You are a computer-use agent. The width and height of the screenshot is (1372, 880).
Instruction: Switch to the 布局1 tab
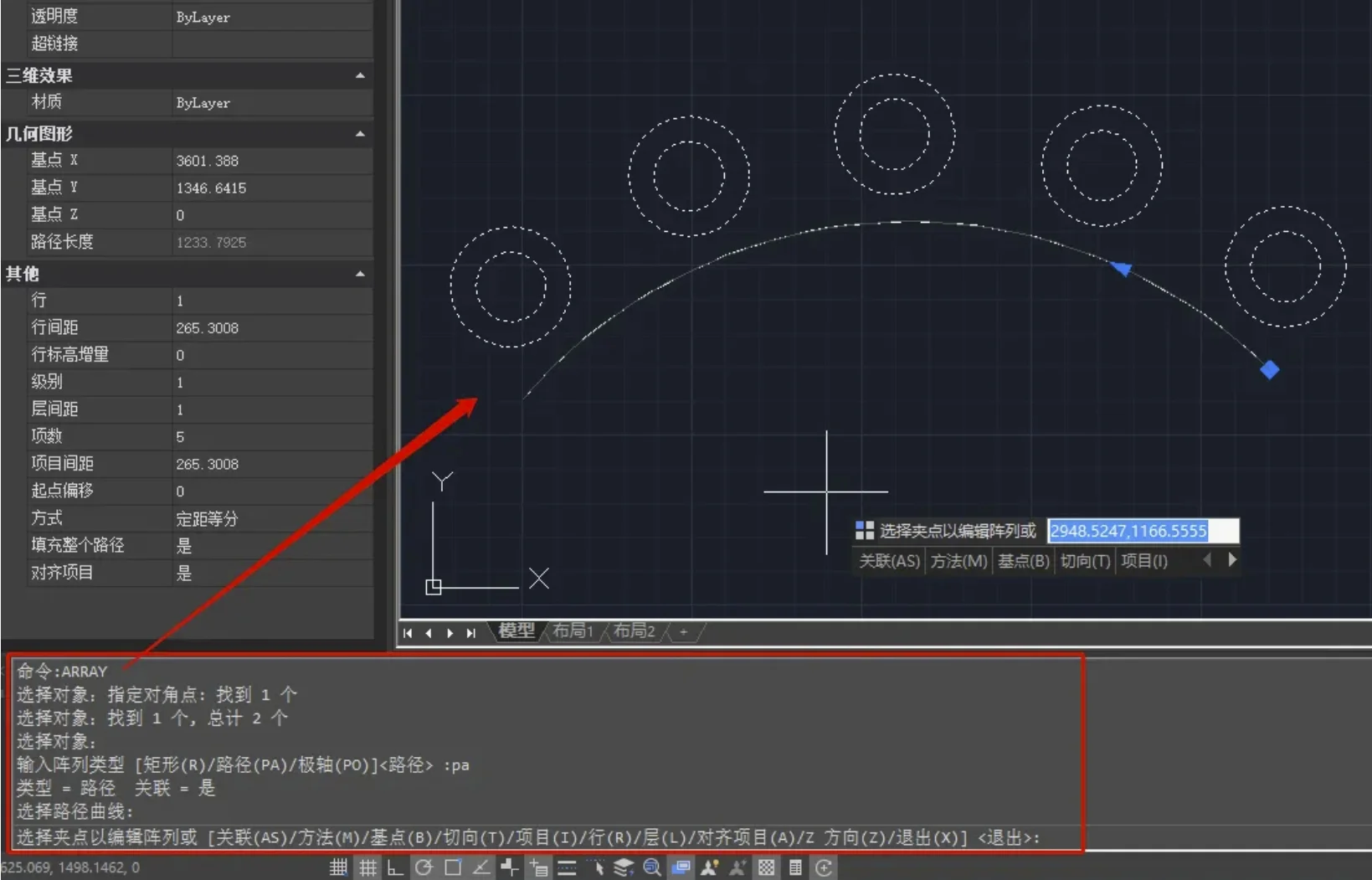[573, 631]
